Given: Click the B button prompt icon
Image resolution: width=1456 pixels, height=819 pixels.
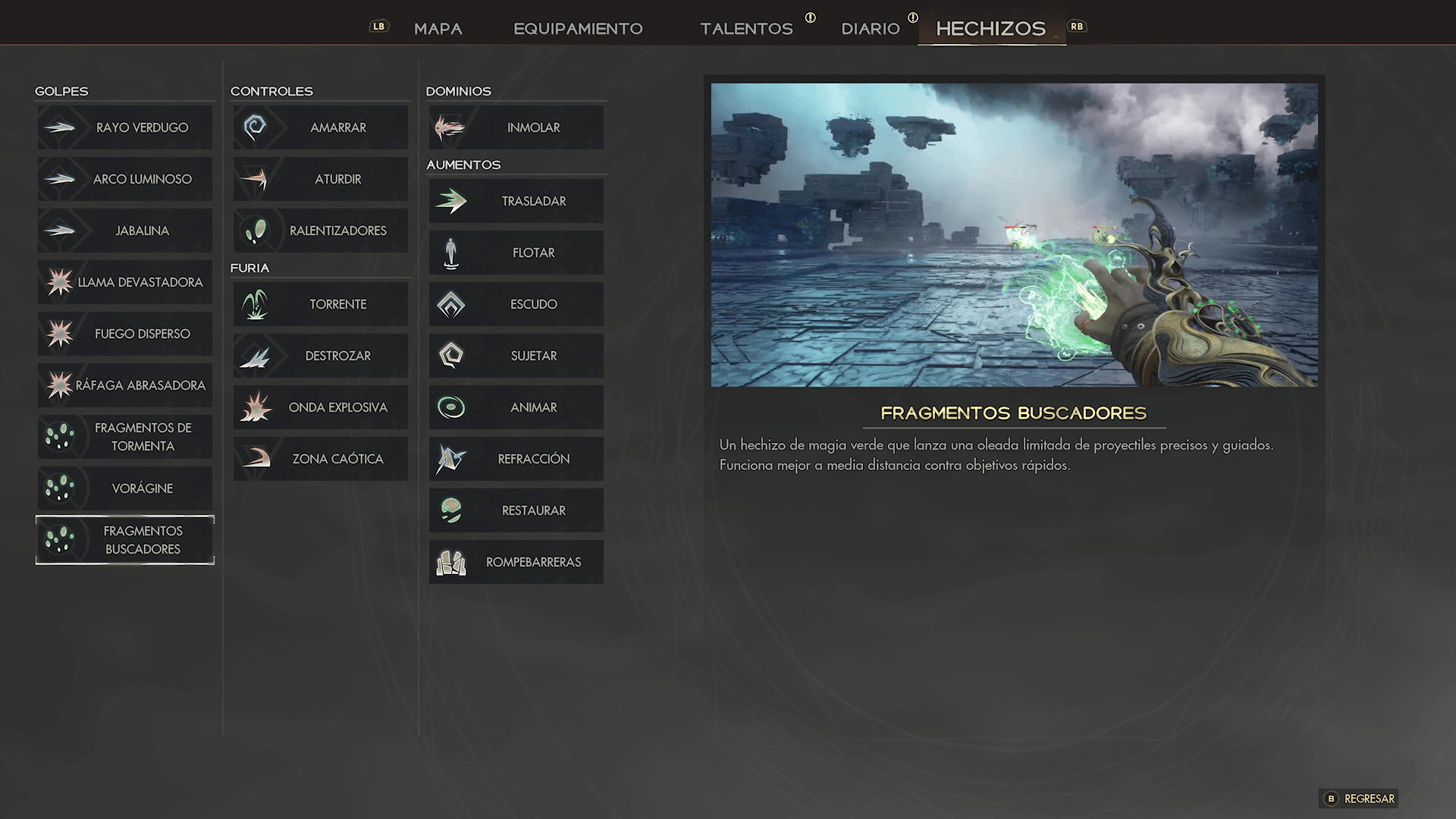Looking at the screenshot, I should point(1330,799).
